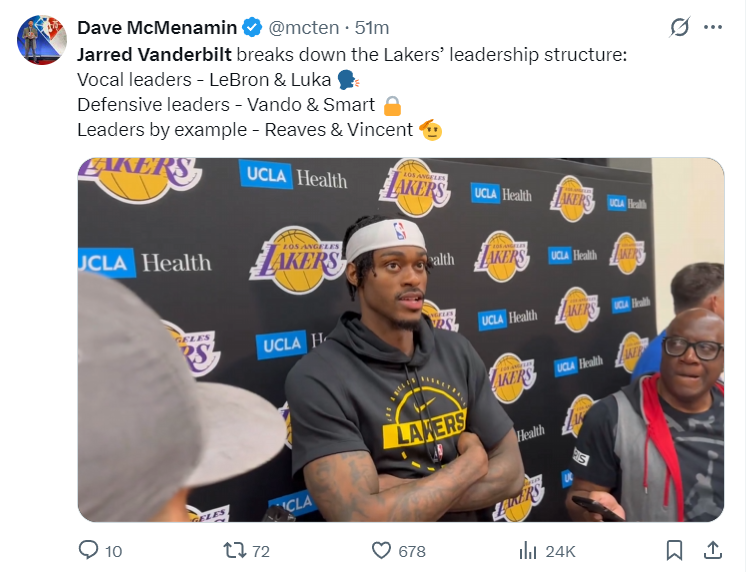Screen dimensions: 746x572
Task: Open the @mcten handle link
Action: [x=305, y=27]
